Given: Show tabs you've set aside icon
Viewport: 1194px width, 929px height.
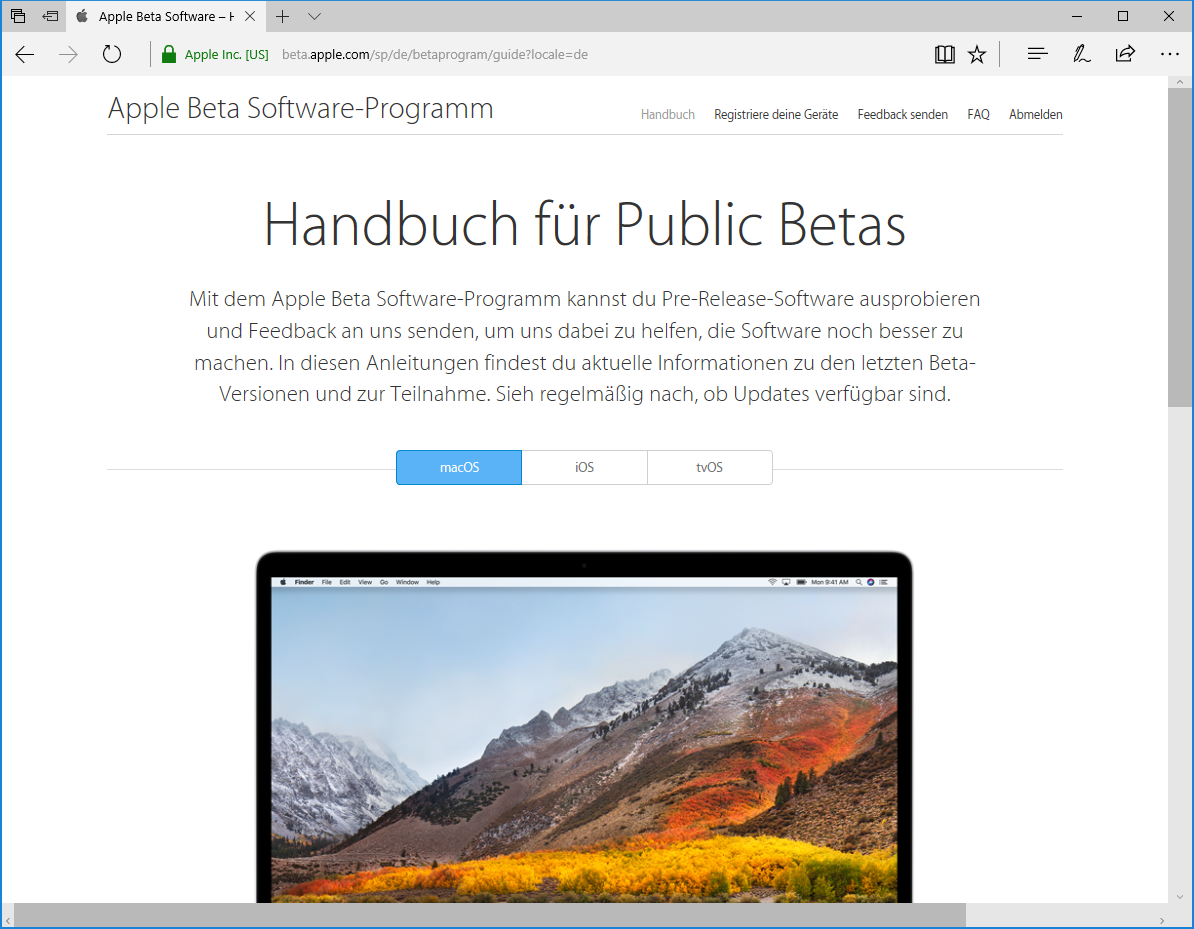Looking at the screenshot, I should (x=18, y=17).
